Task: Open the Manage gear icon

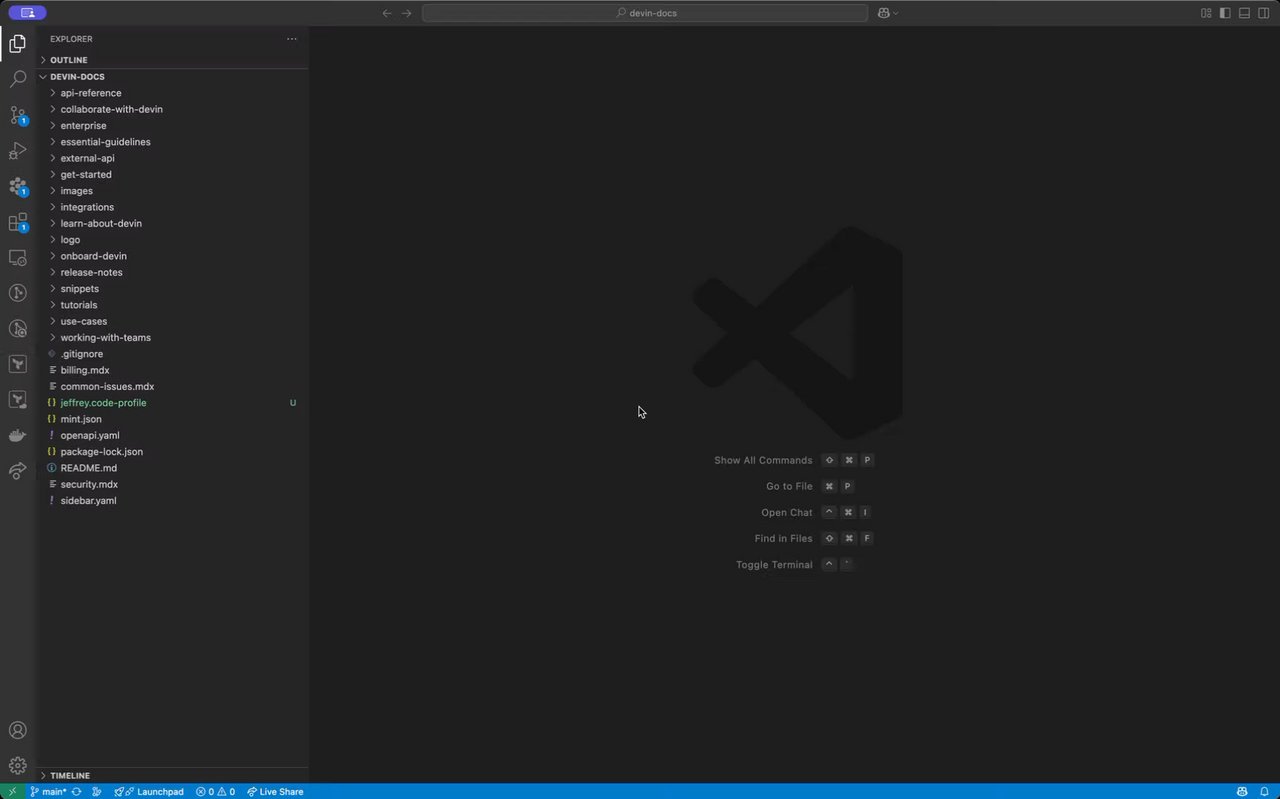Action: click(18, 766)
